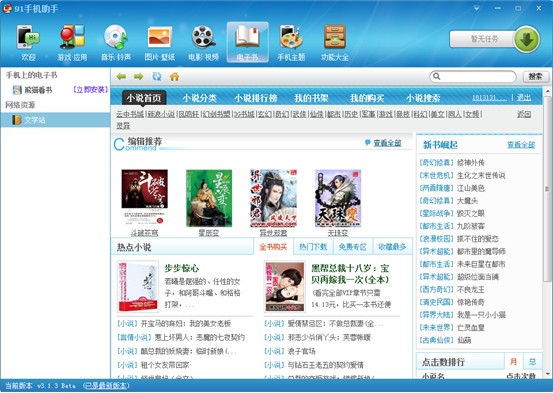Click 查看全部 in the 编辑推荐 header

pos(387,143)
